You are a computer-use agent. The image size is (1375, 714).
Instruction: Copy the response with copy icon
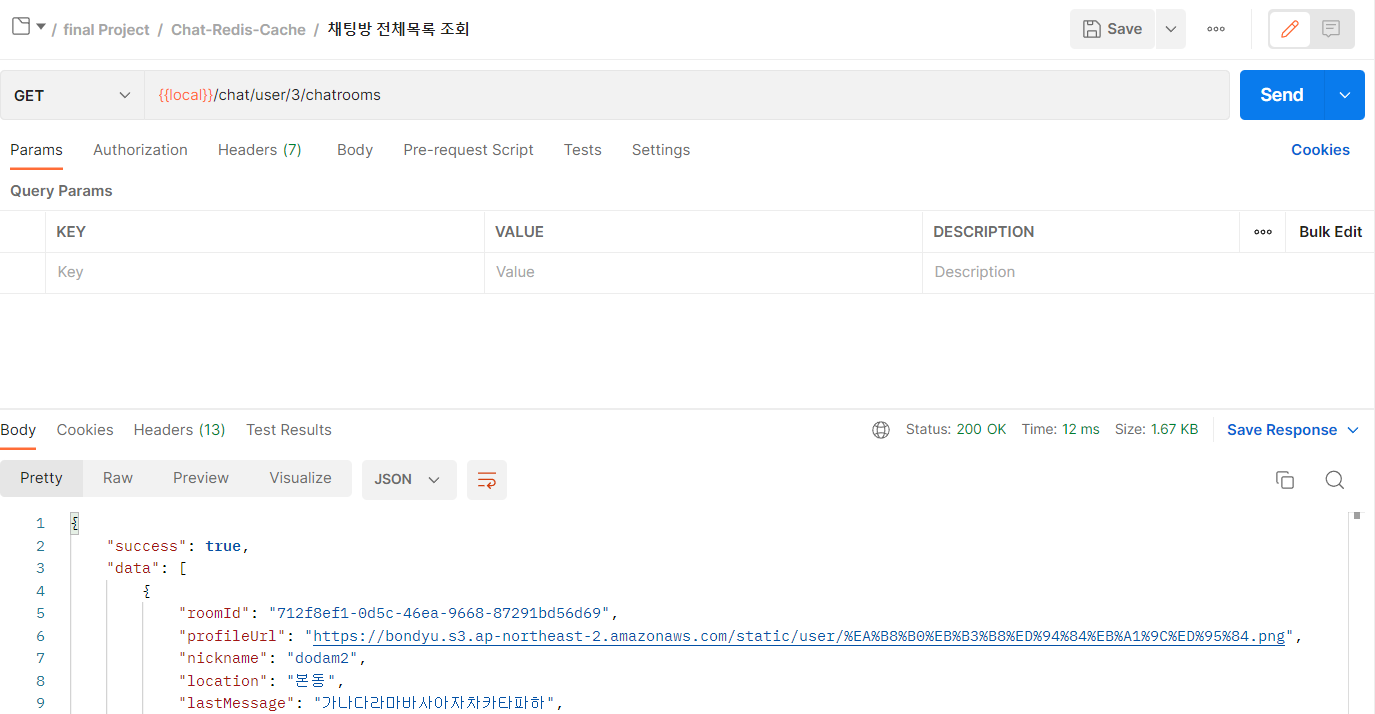[x=1285, y=480]
